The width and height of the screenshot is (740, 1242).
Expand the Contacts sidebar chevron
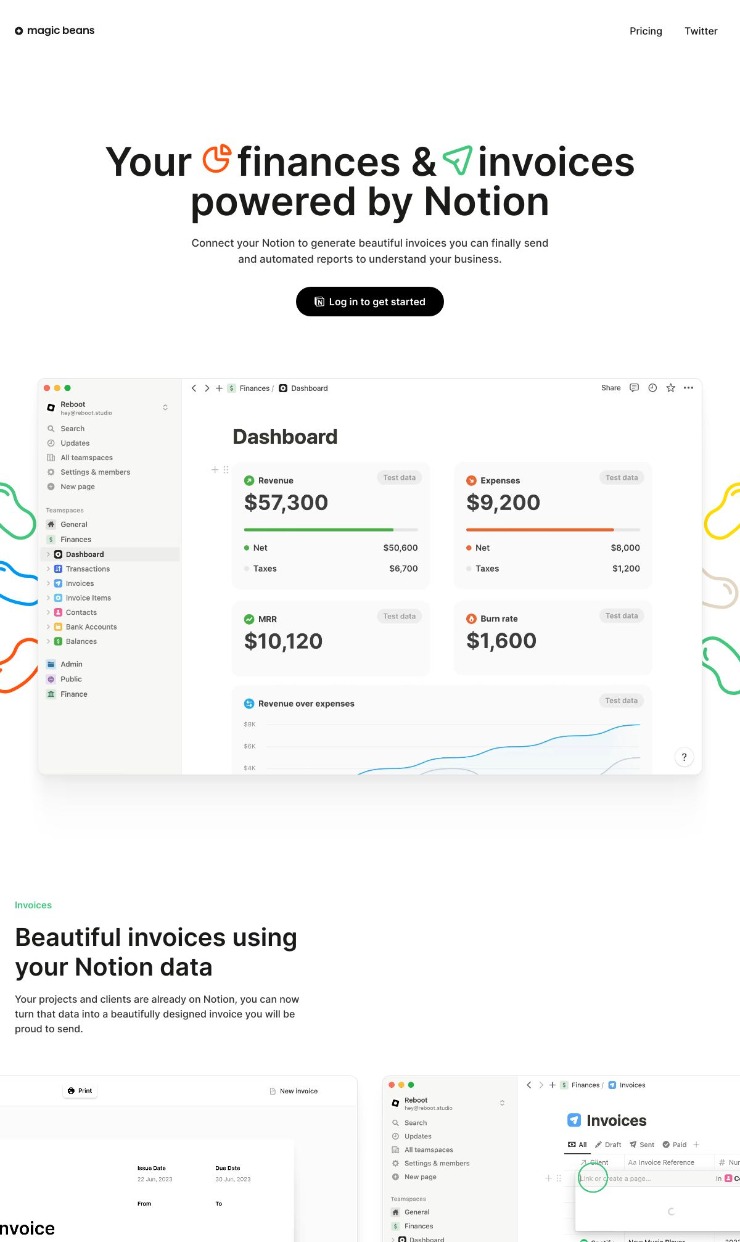click(48, 612)
